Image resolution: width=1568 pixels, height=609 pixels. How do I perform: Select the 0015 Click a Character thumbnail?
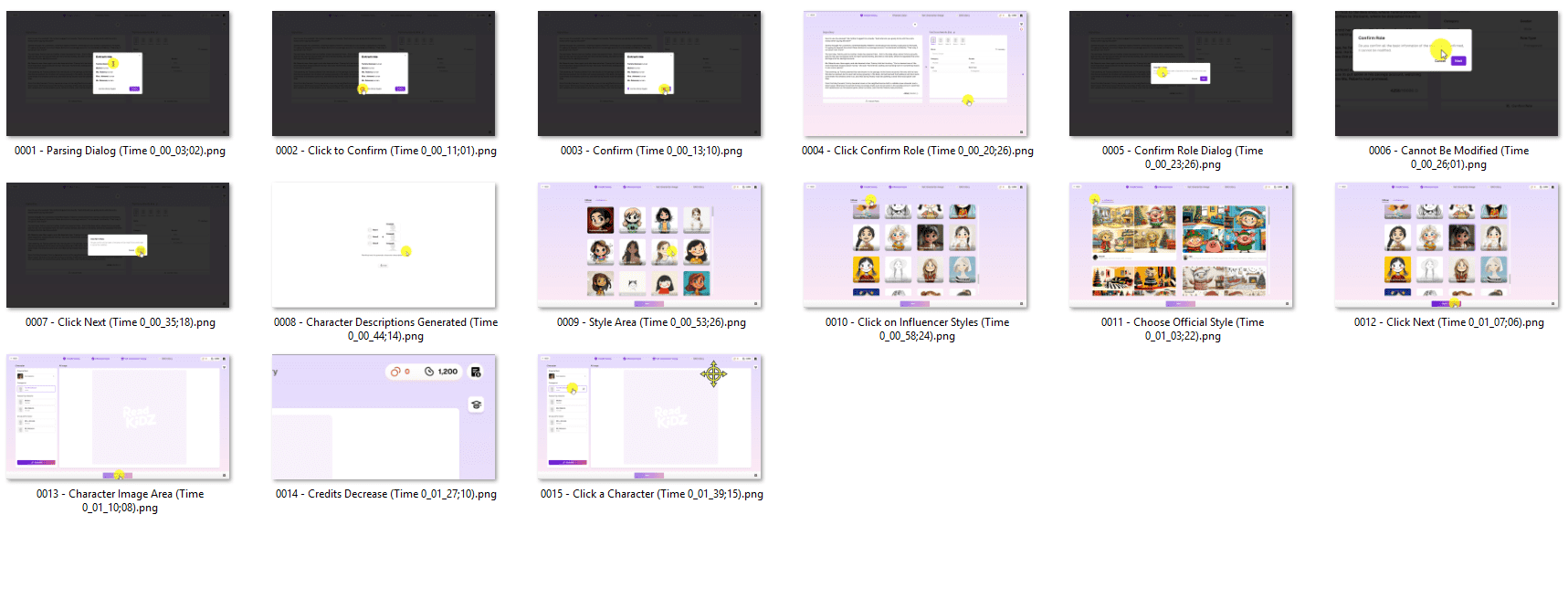point(649,417)
